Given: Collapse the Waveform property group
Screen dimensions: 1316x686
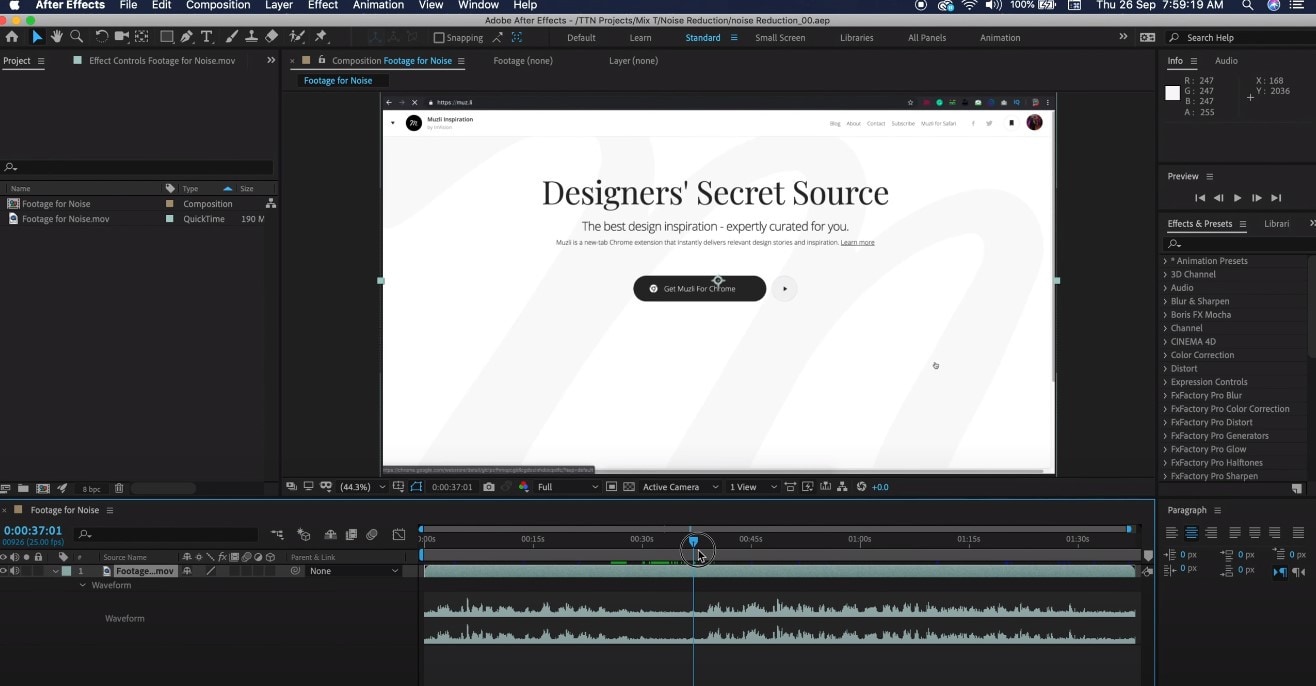Looking at the screenshot, I should pyautogui.click(x=83, y=585).
